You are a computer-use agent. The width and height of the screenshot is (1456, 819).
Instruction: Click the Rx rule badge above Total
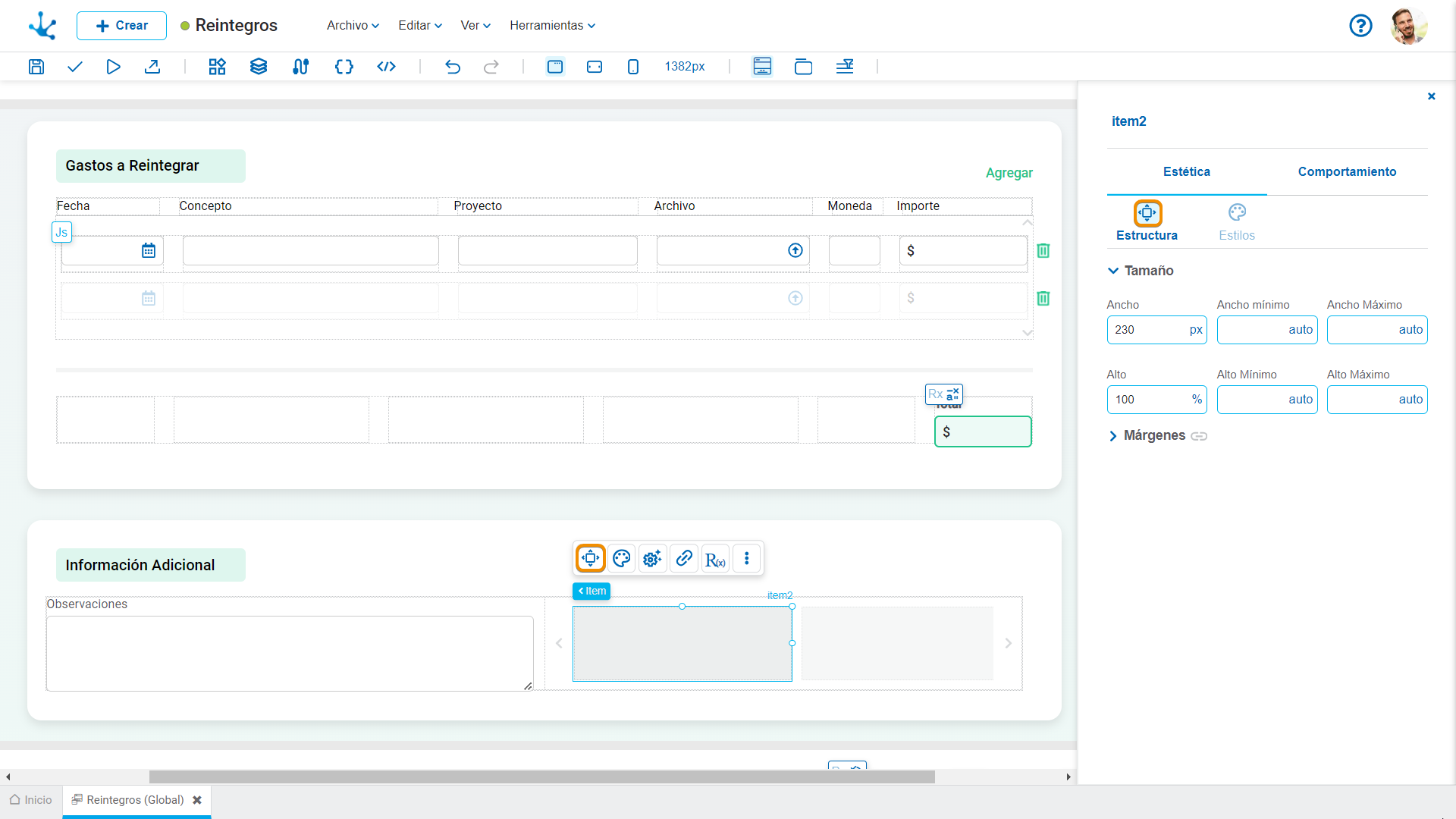944,394
